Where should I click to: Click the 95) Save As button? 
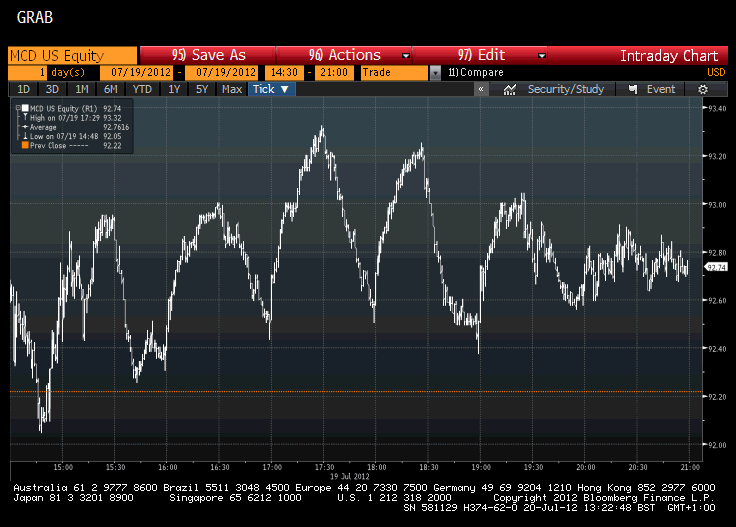(208, 55)
